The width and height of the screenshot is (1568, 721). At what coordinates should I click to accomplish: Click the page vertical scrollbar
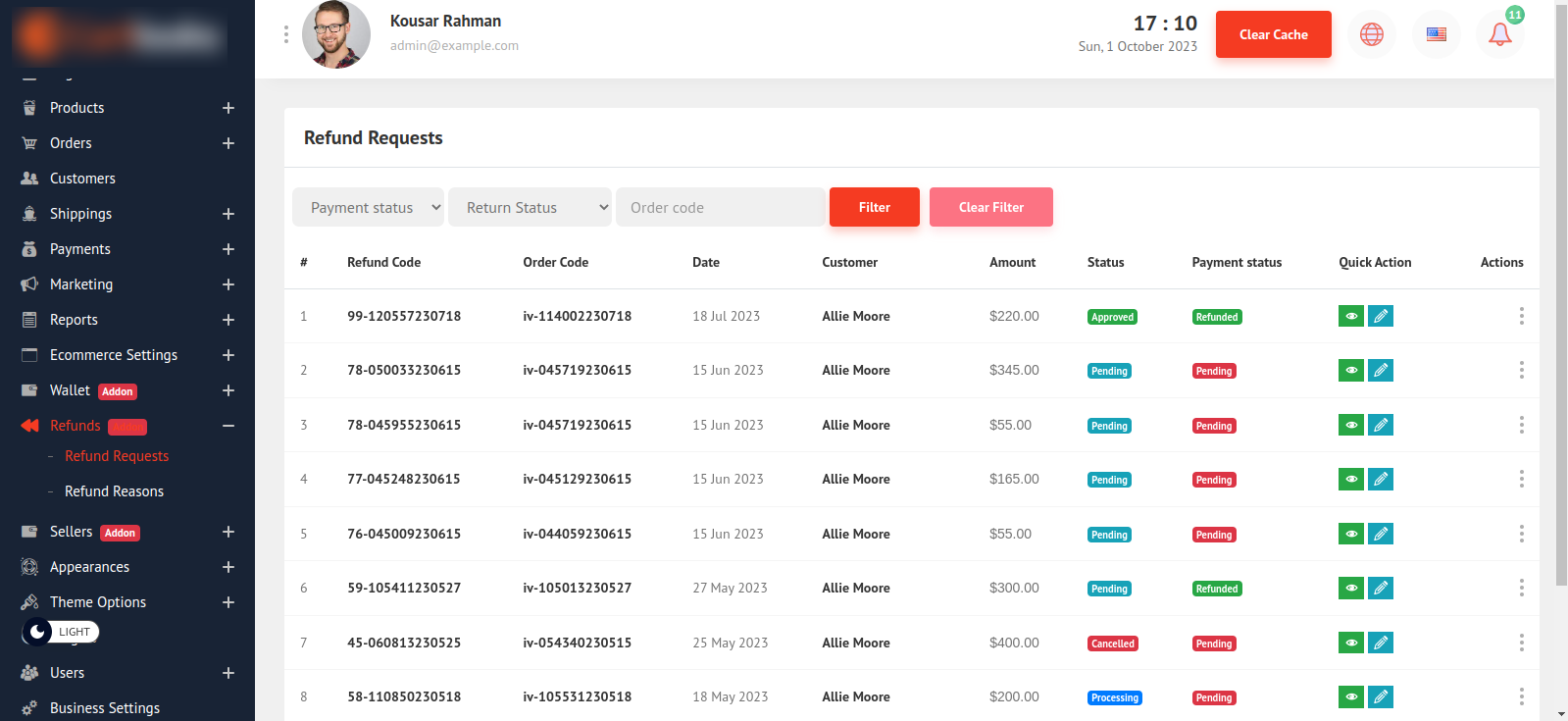[1561, 294]
